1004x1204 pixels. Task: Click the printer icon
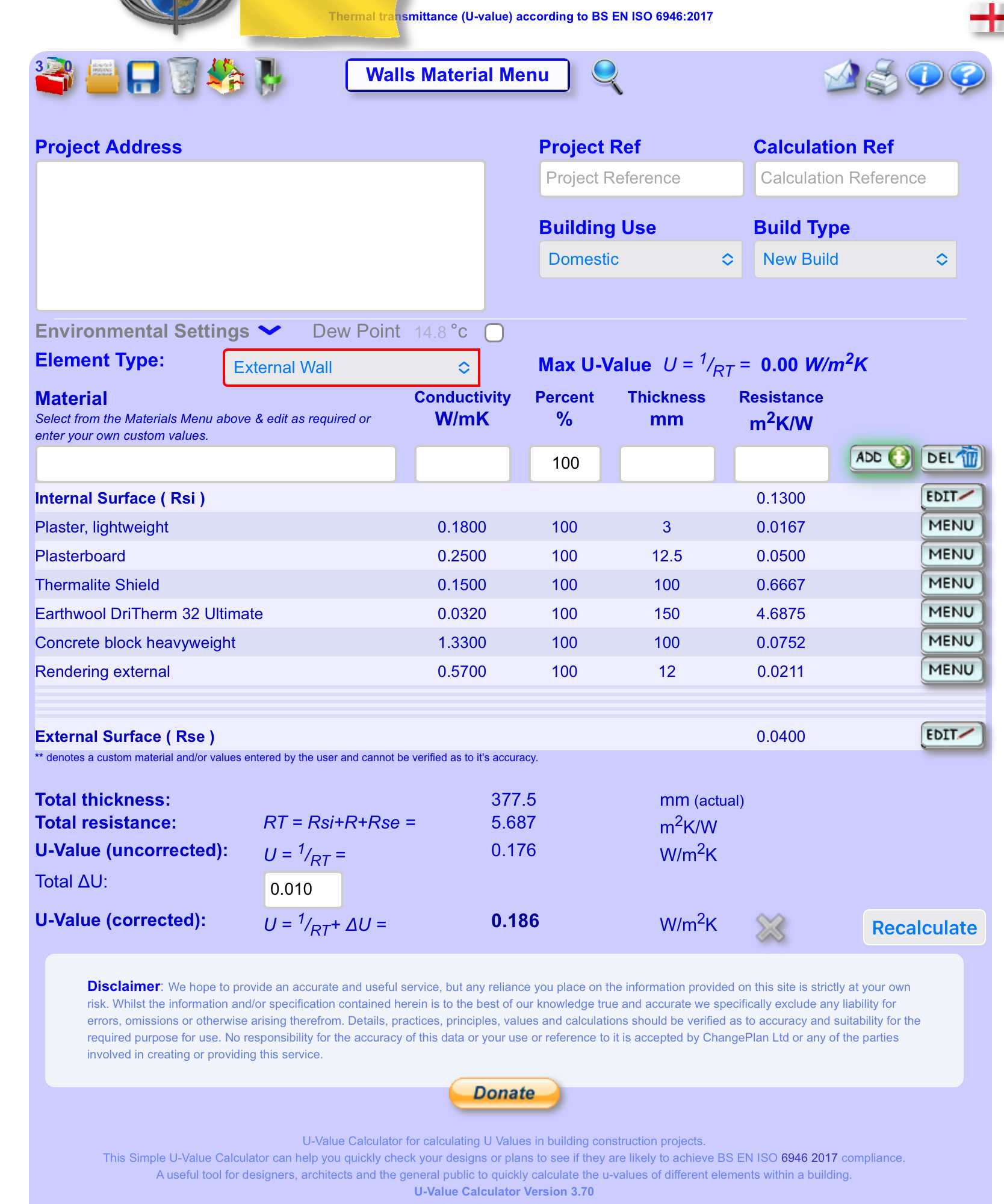click(x=881, y=78)
